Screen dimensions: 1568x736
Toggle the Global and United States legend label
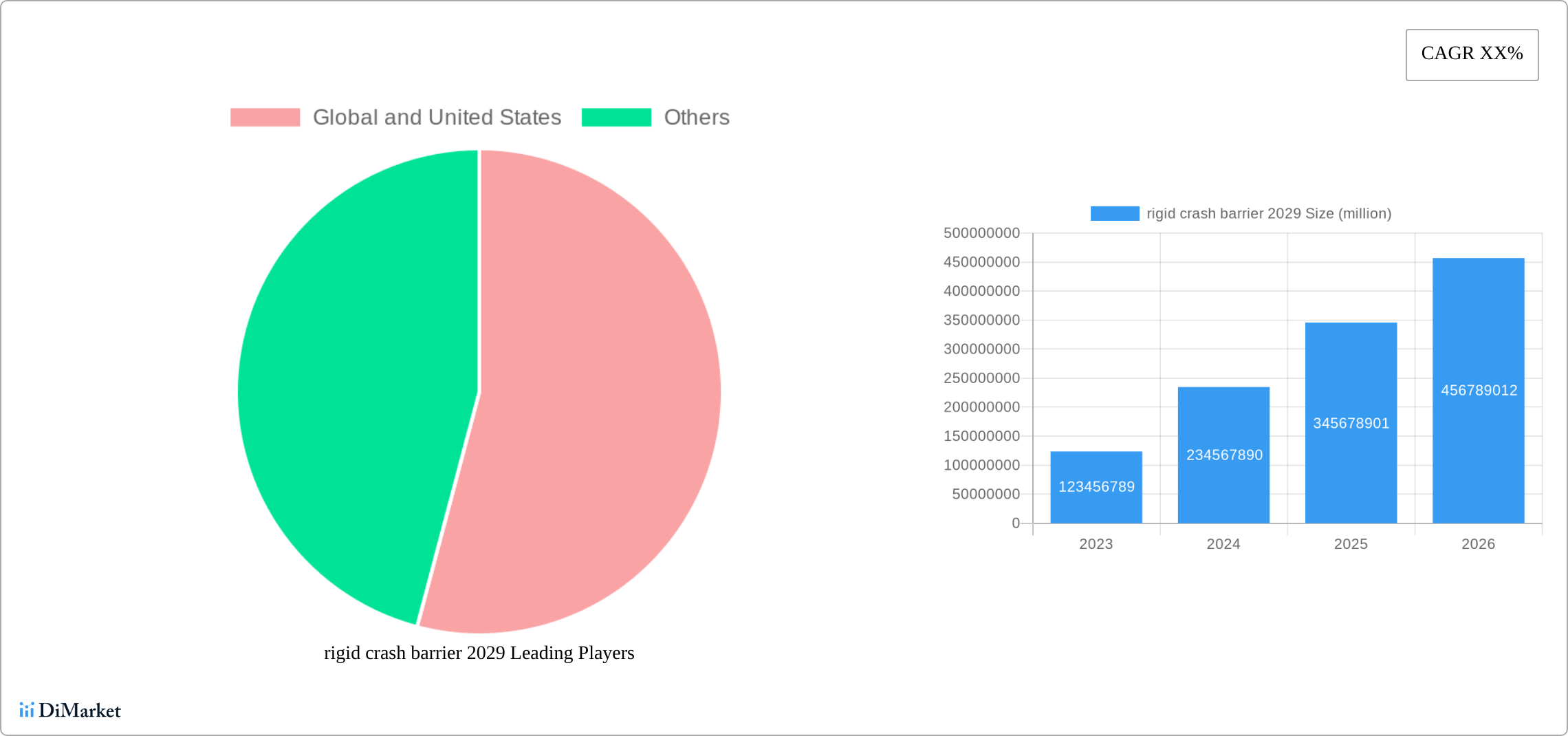coord(437,118)
